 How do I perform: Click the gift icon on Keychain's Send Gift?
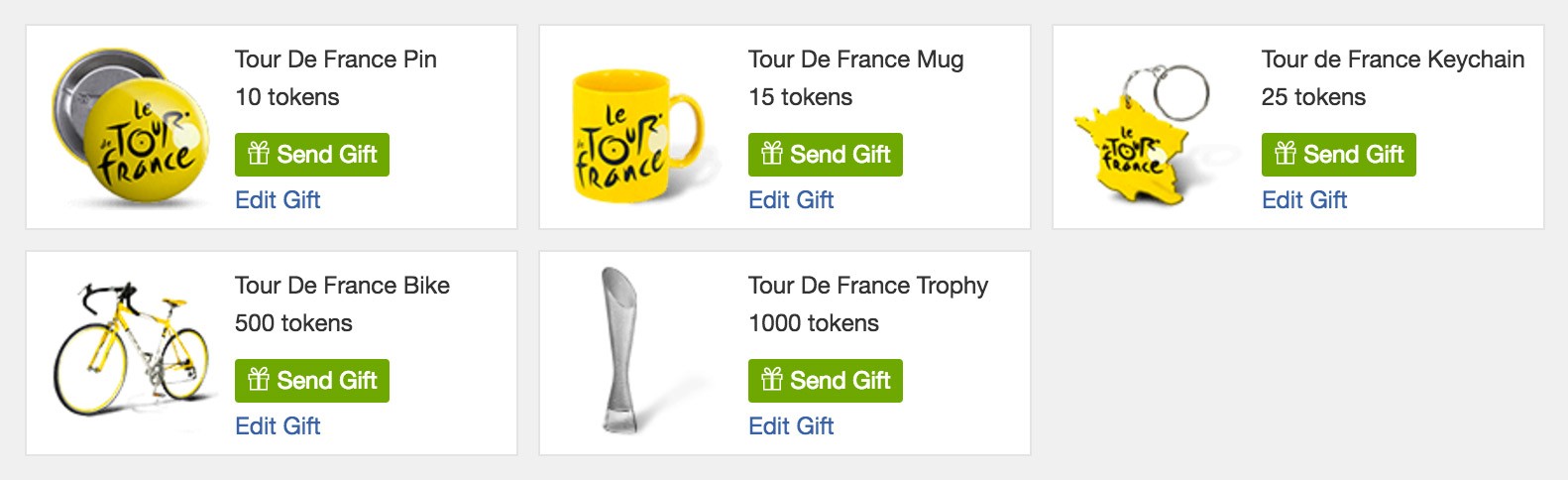[x=1286, y=154]
